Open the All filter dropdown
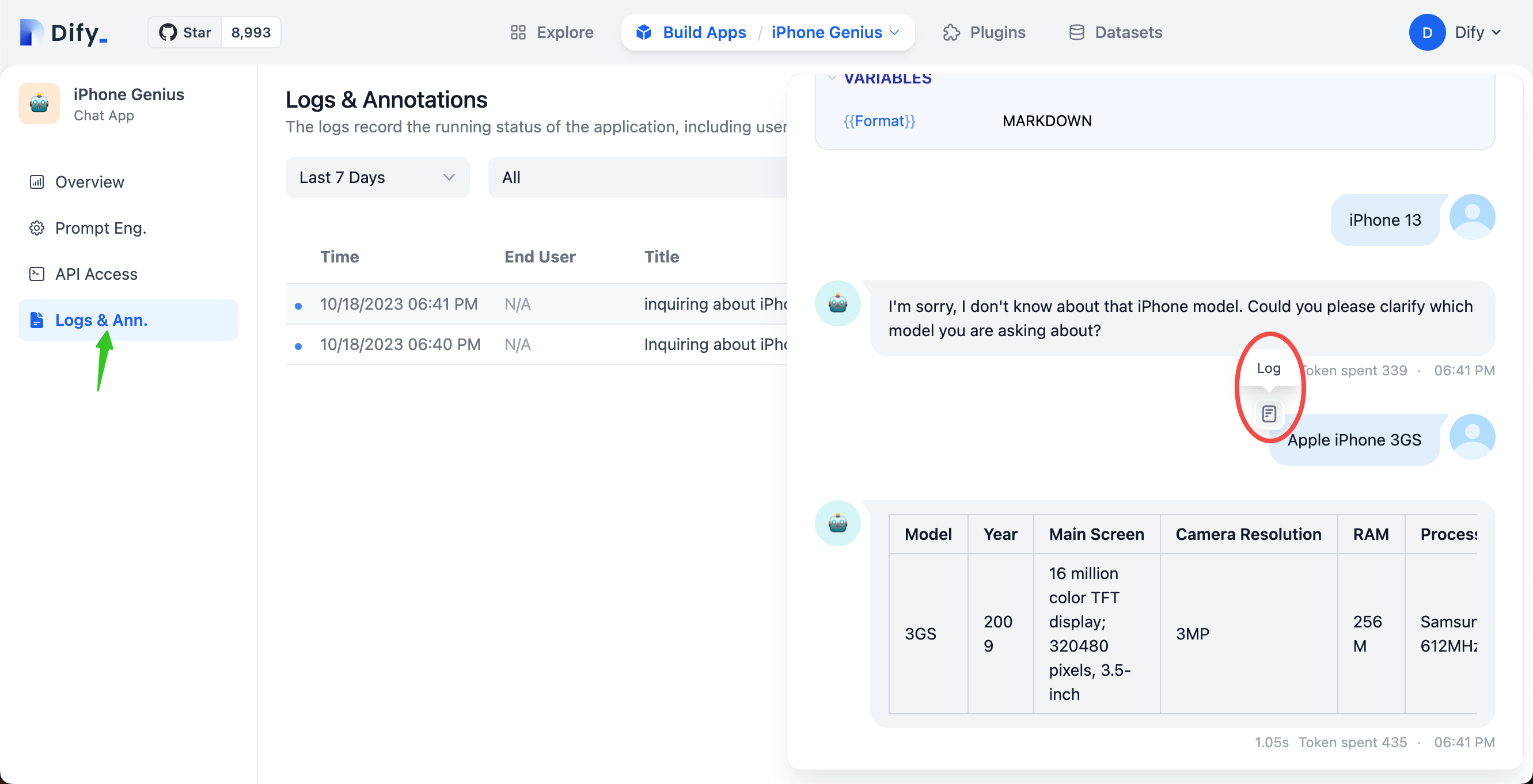This screenshot has height=784, width=1533. click(x=637, y=177)
